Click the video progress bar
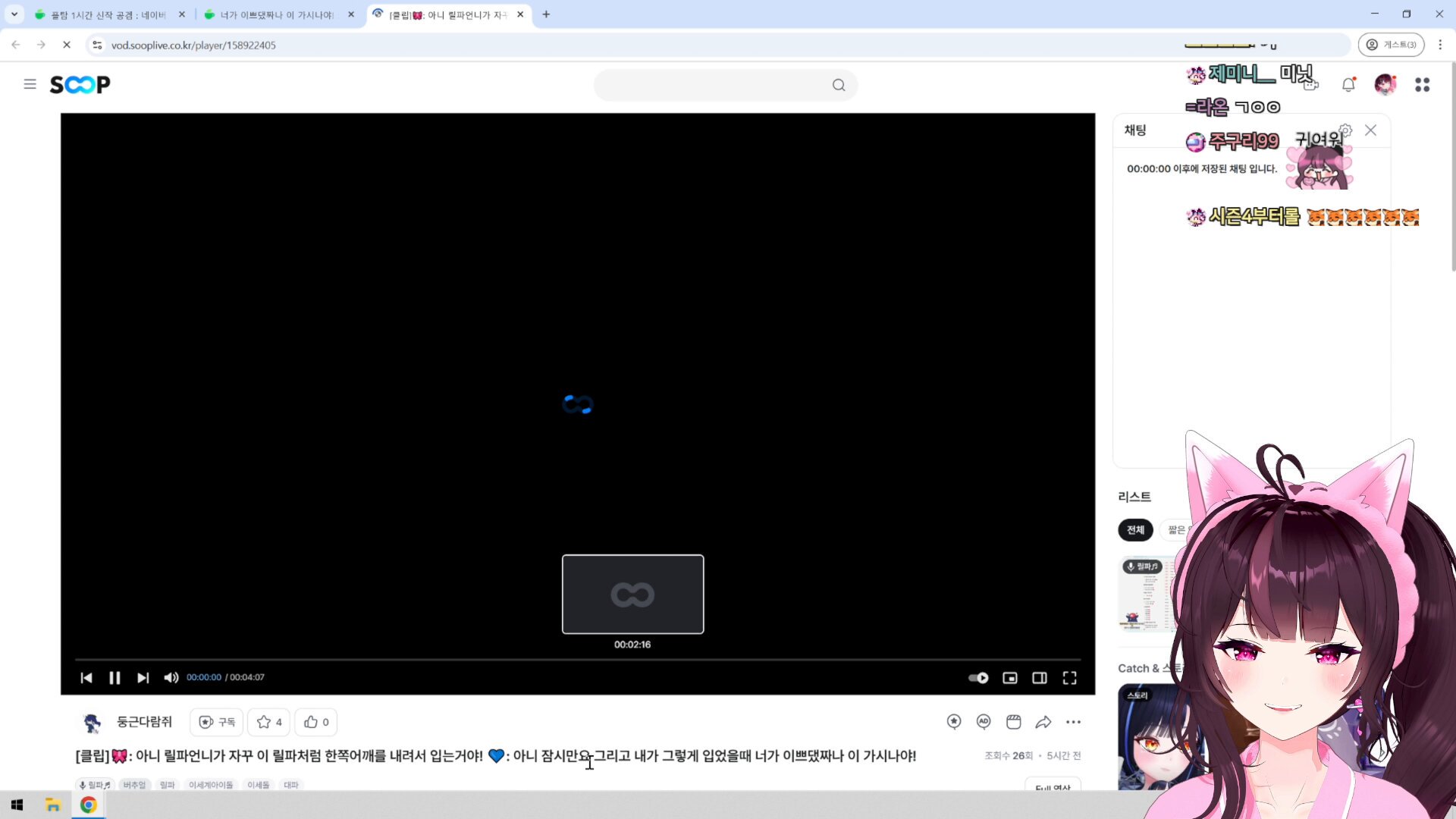Screen dimensions: 1456x819 (576, 660)
